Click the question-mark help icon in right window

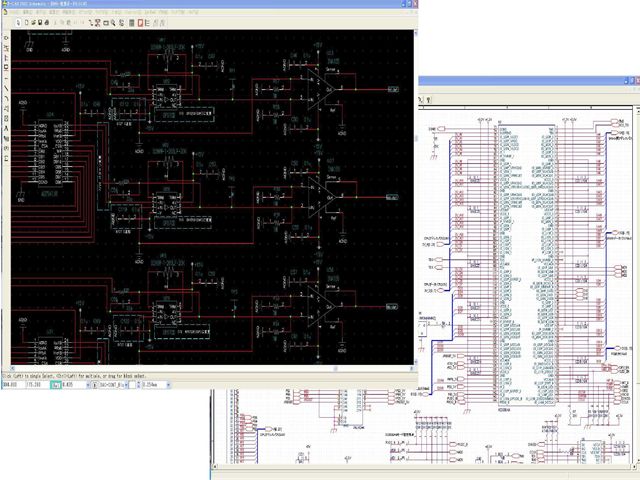pyautogui.click(x=428, y=100)
